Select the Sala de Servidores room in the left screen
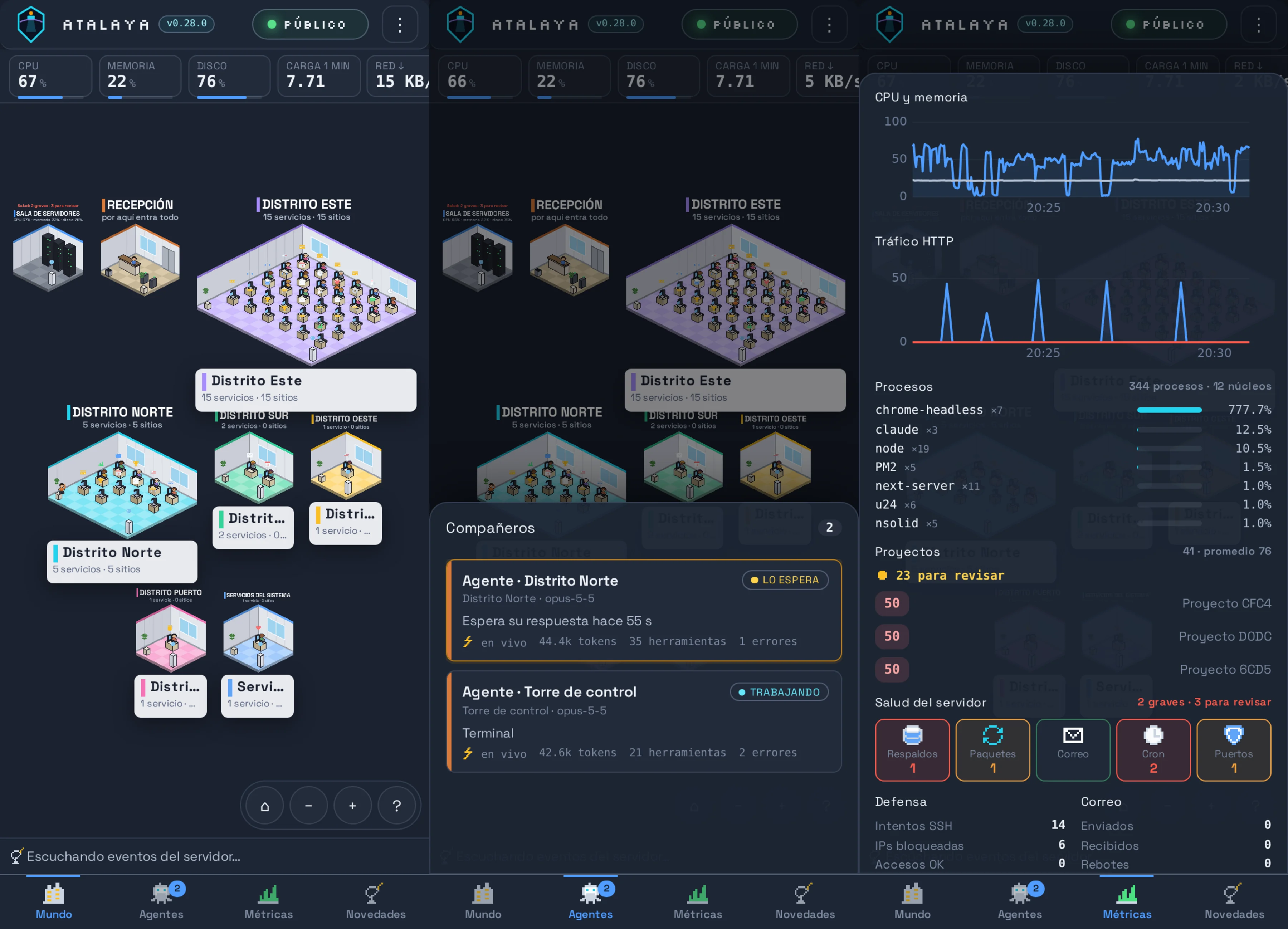 click(x=48, y=257)
